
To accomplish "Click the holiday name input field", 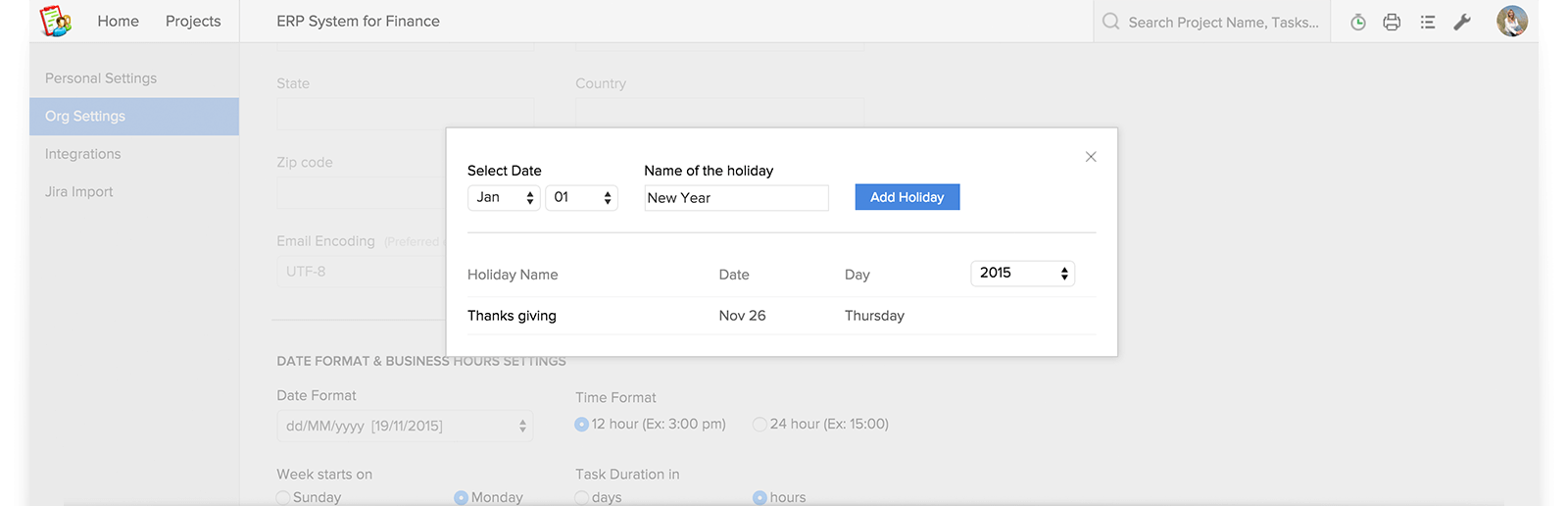I will [x=737, y=198].
